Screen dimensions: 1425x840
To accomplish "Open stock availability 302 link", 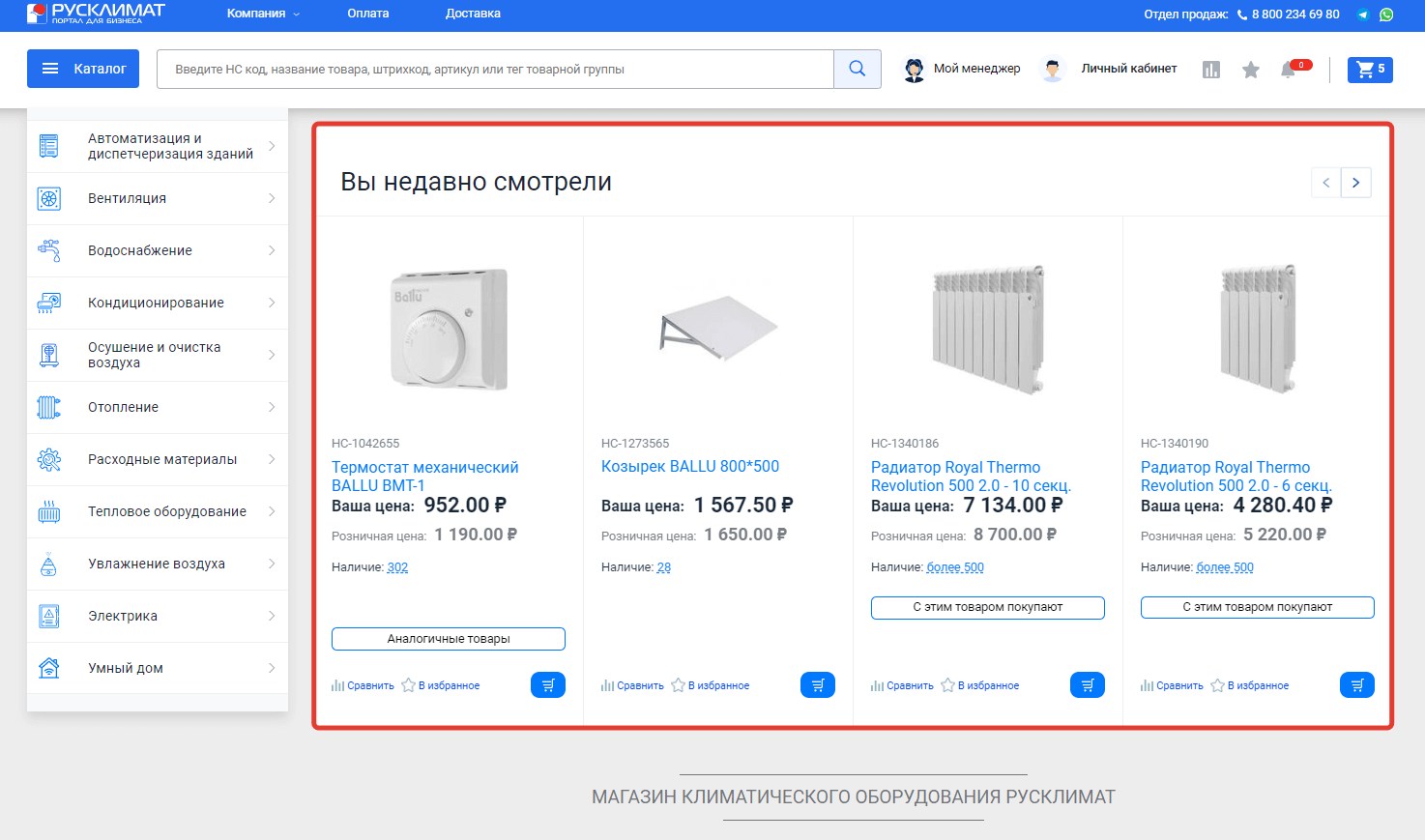I will click(x=397, y=567).
